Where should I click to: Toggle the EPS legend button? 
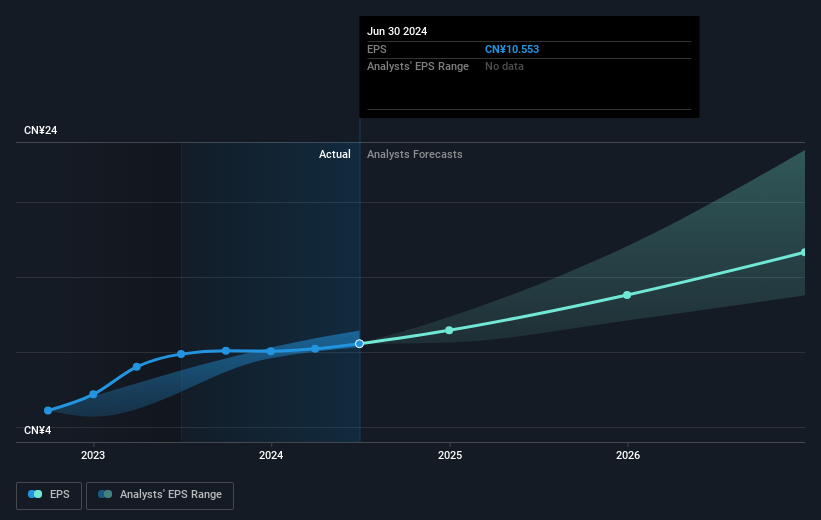coord(49,495)
